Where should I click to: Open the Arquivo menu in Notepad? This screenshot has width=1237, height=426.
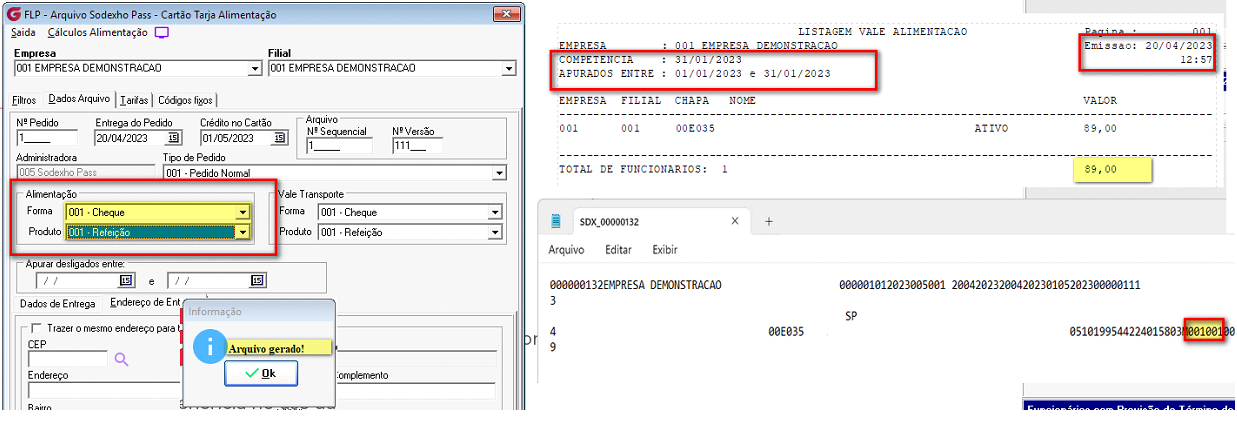pos(566,250)
